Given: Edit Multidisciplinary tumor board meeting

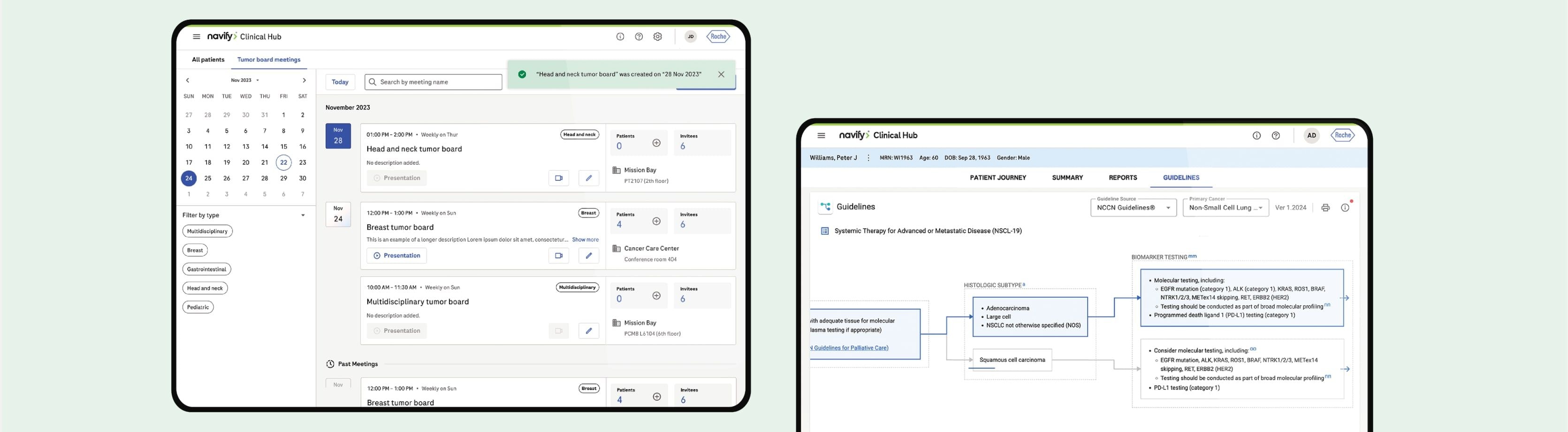Looking at the screenshot, I should 589,331.
